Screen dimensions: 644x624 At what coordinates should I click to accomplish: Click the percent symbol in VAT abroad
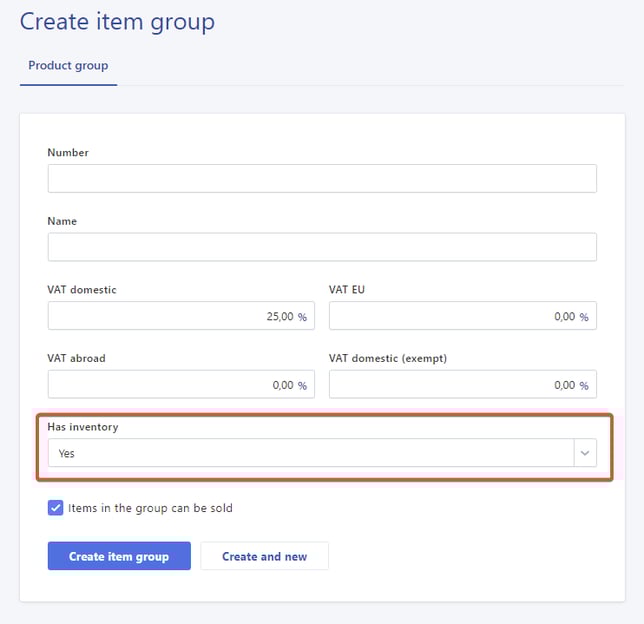click(x=302, y=384)
